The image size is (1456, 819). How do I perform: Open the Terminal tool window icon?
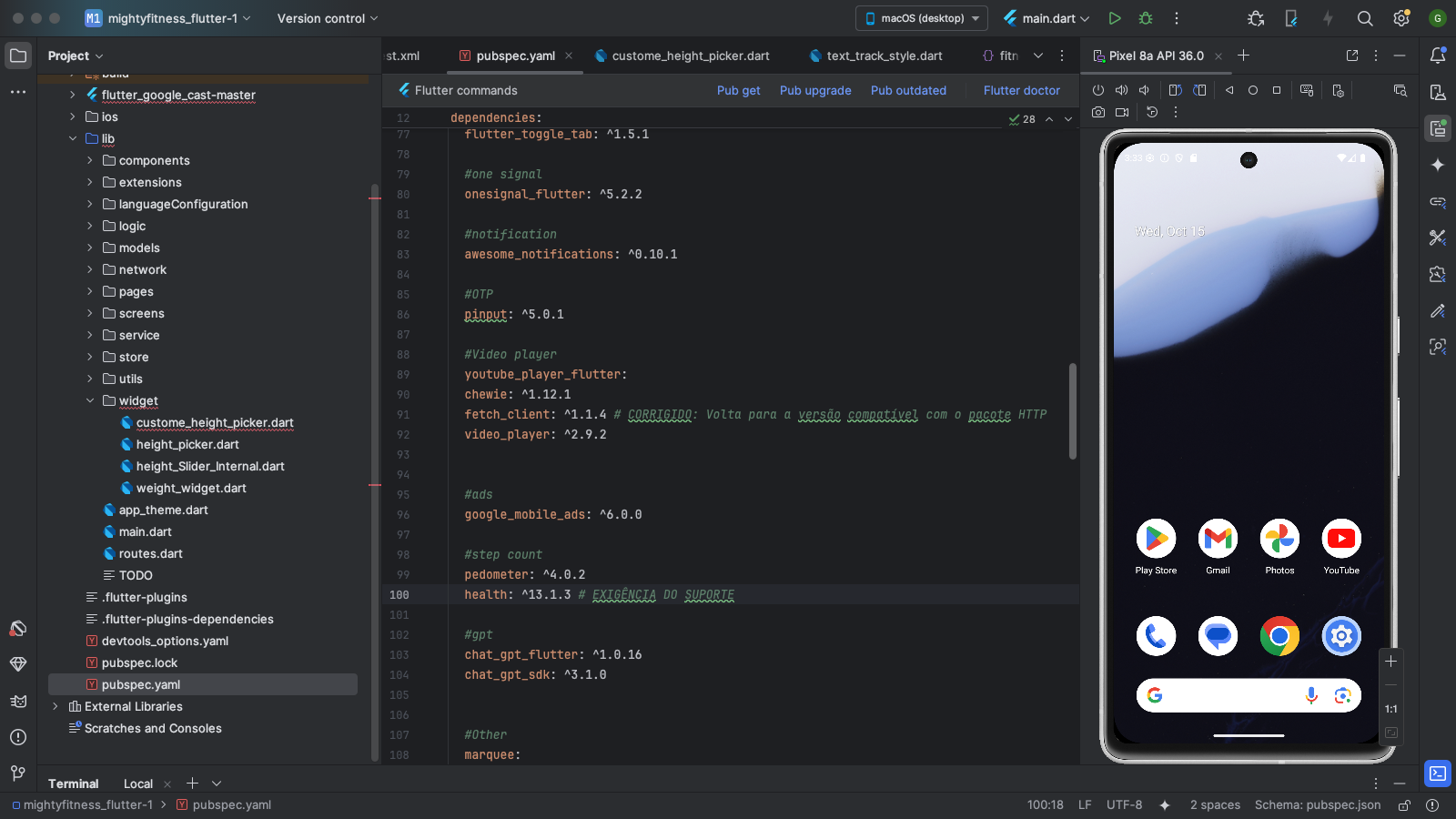(1438, 773)
